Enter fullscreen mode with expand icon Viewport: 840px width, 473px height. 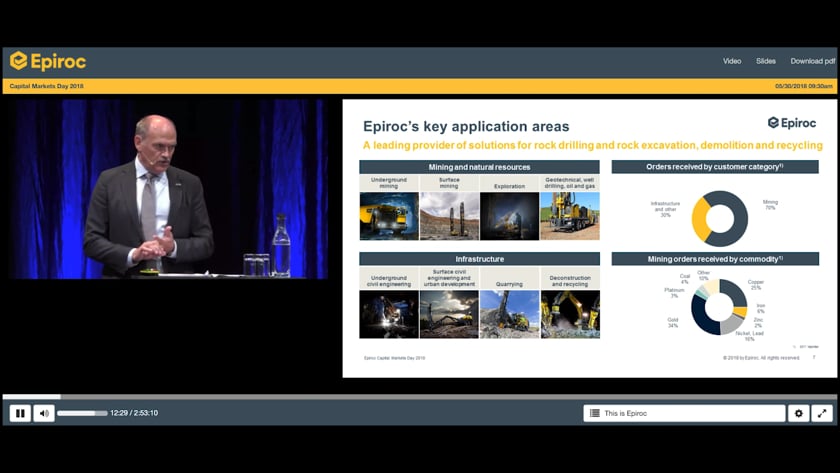click(x=822, y=413)
